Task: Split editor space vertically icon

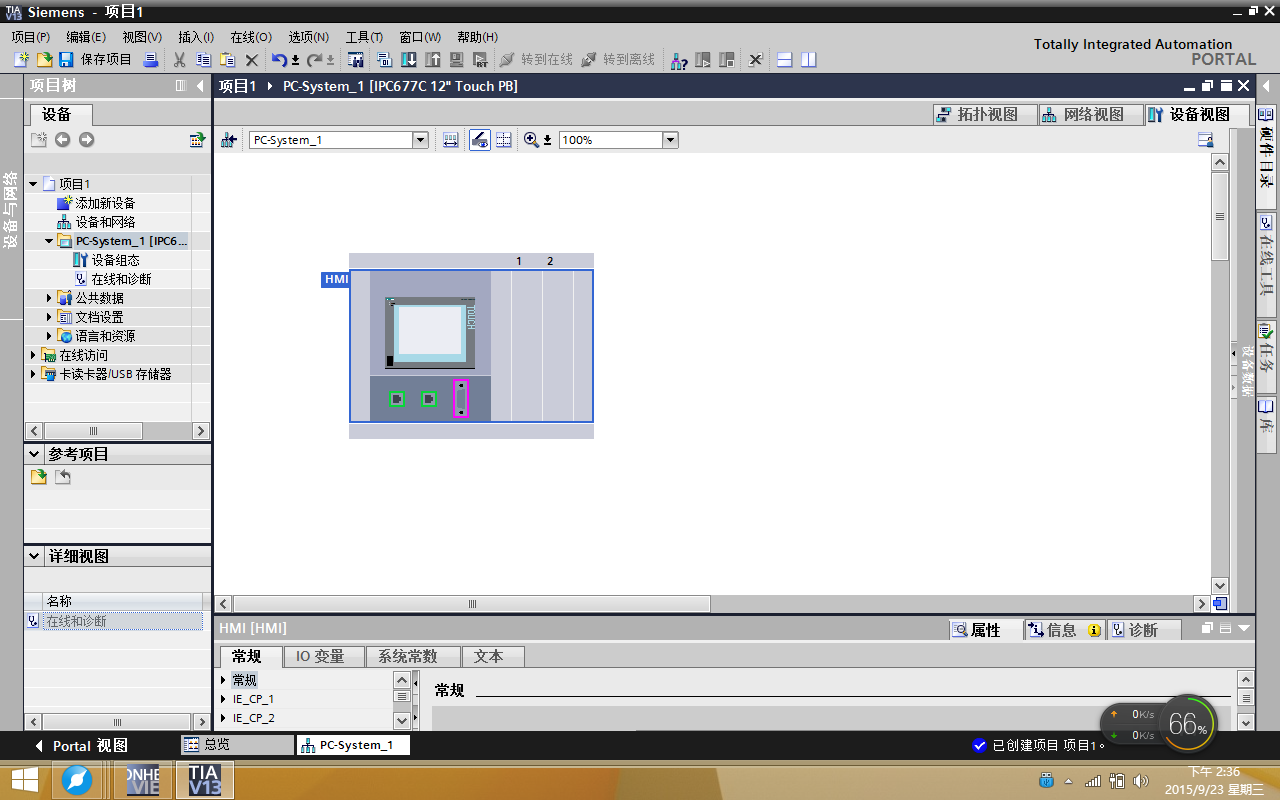Action: tap(808, 60)
